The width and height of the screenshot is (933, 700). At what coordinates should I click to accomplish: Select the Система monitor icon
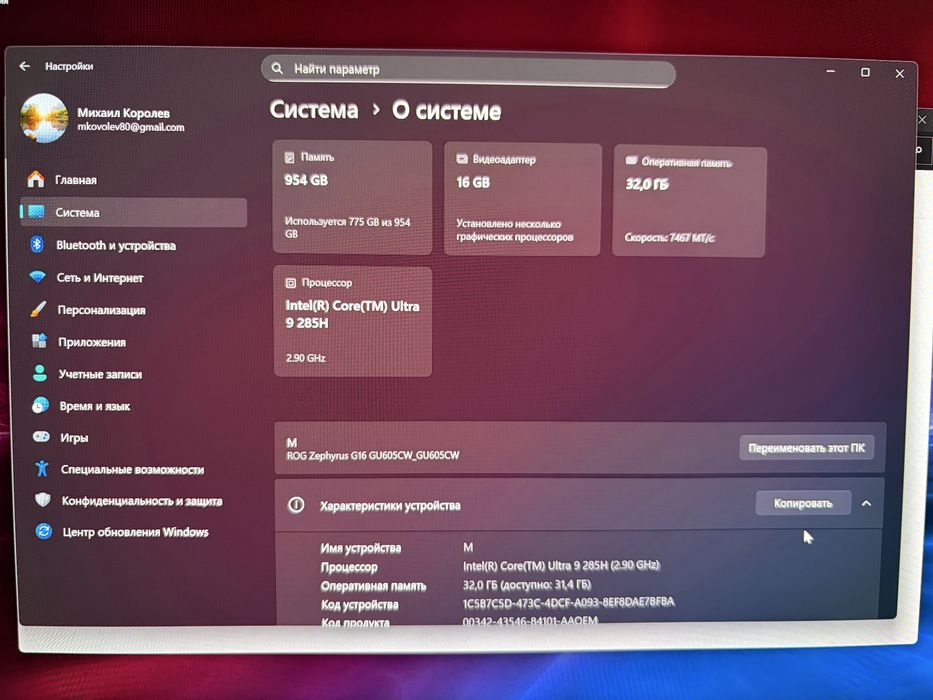37,212
